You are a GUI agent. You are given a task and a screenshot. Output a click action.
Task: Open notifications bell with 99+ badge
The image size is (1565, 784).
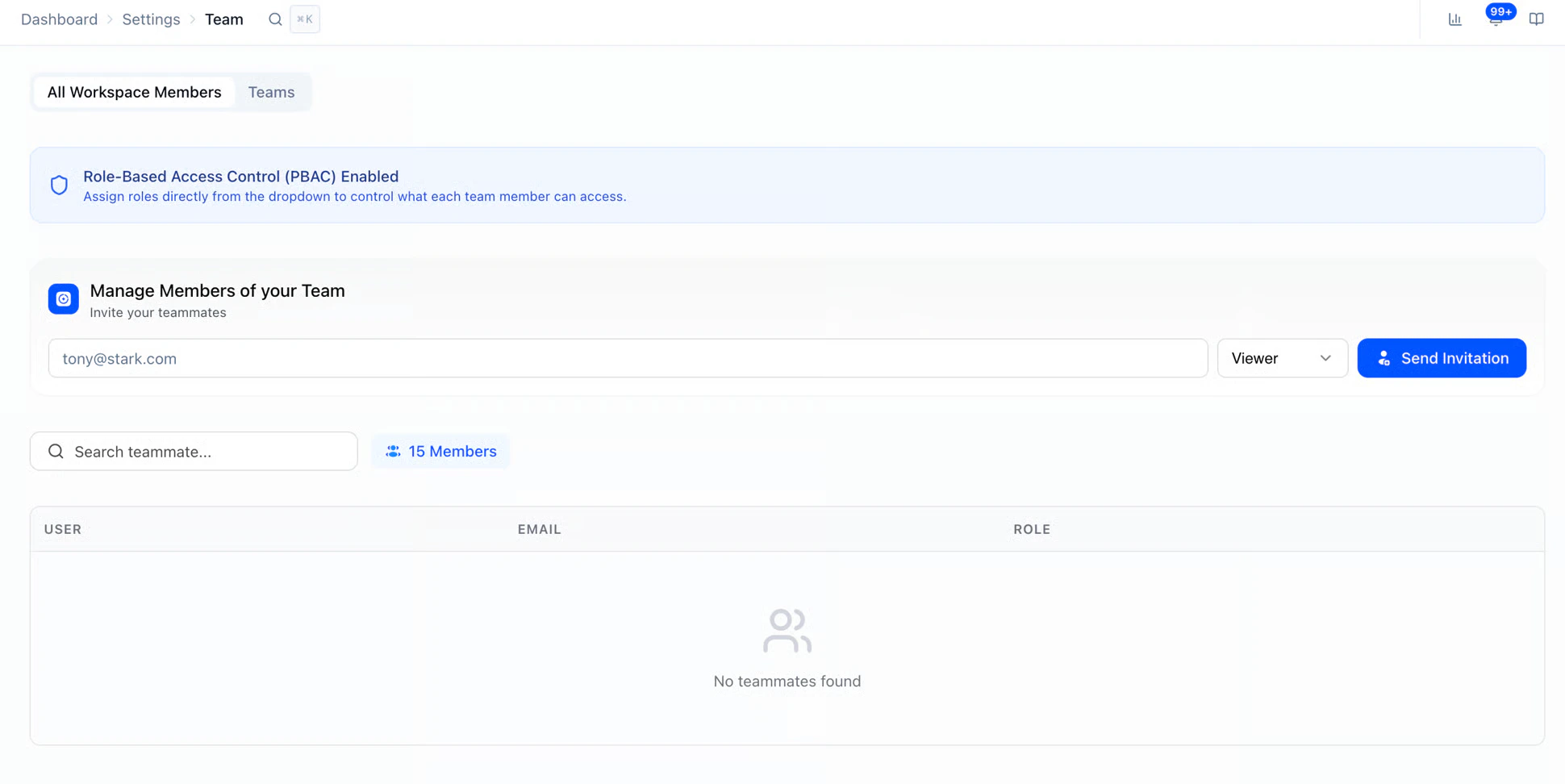tap(1496, 18)
